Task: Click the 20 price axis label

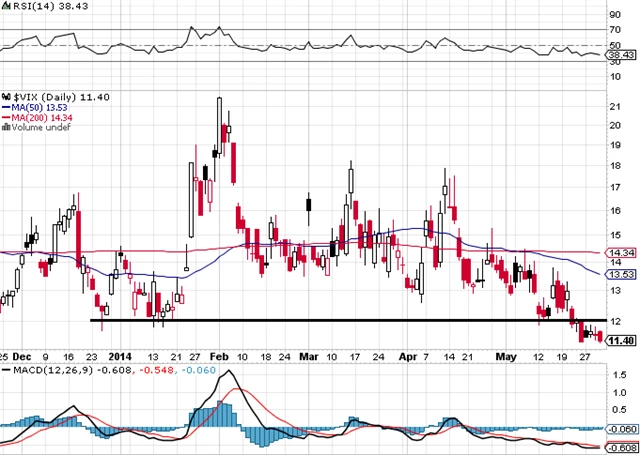Action: 615,125
